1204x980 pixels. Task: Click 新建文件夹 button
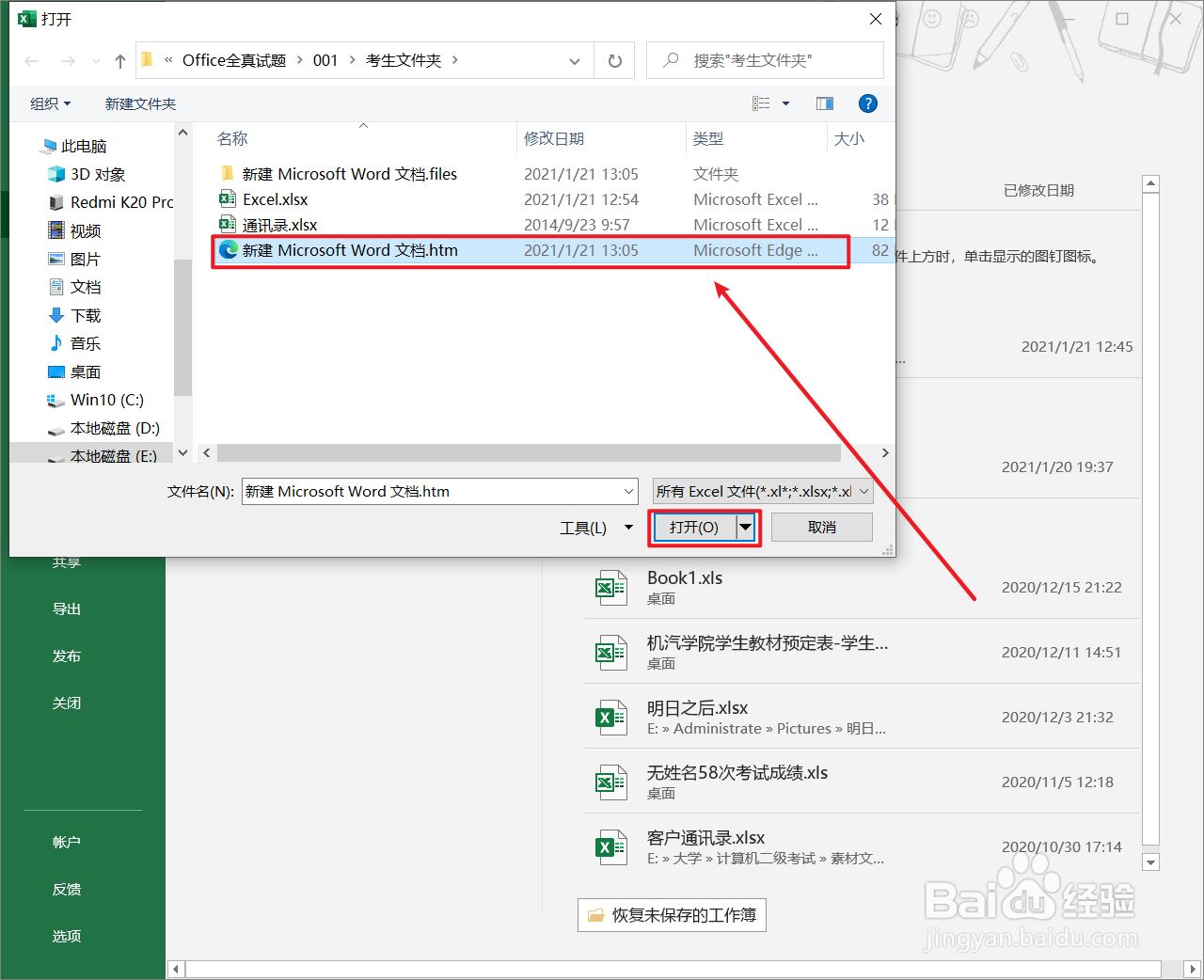click(x=140, y=103)
